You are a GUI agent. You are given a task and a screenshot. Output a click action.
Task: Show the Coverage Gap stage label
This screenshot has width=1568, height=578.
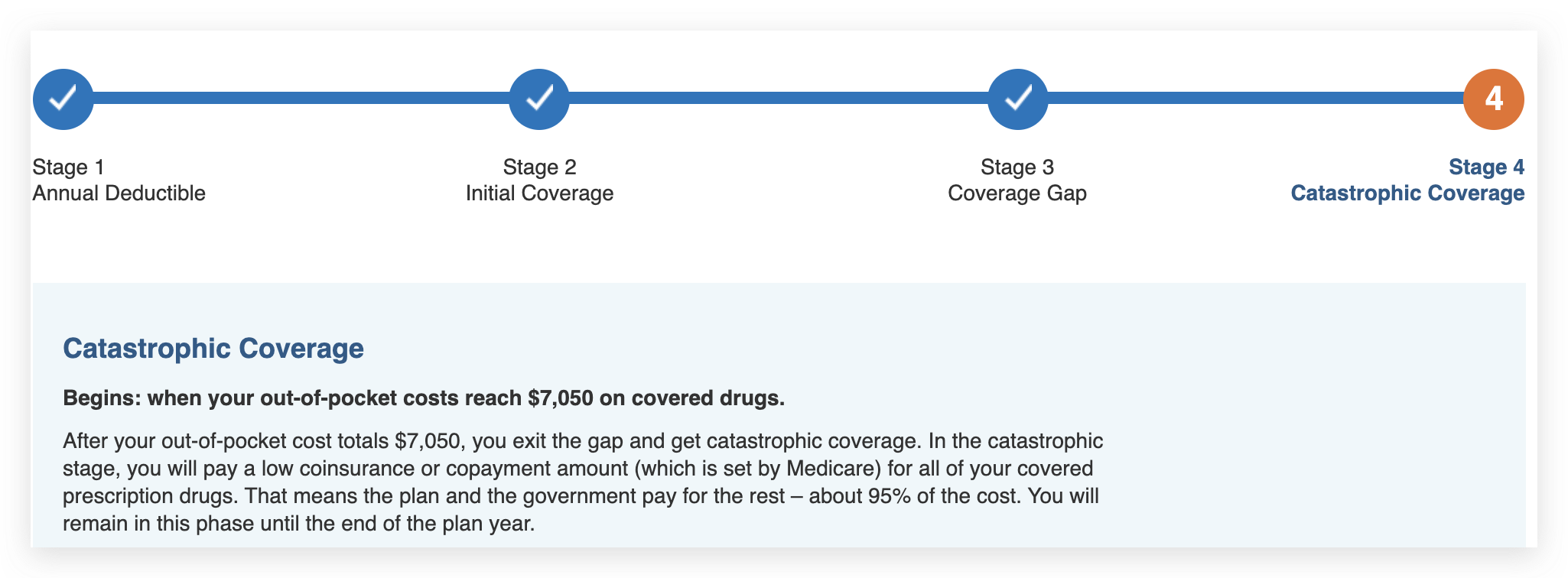tap(1017, 193)
